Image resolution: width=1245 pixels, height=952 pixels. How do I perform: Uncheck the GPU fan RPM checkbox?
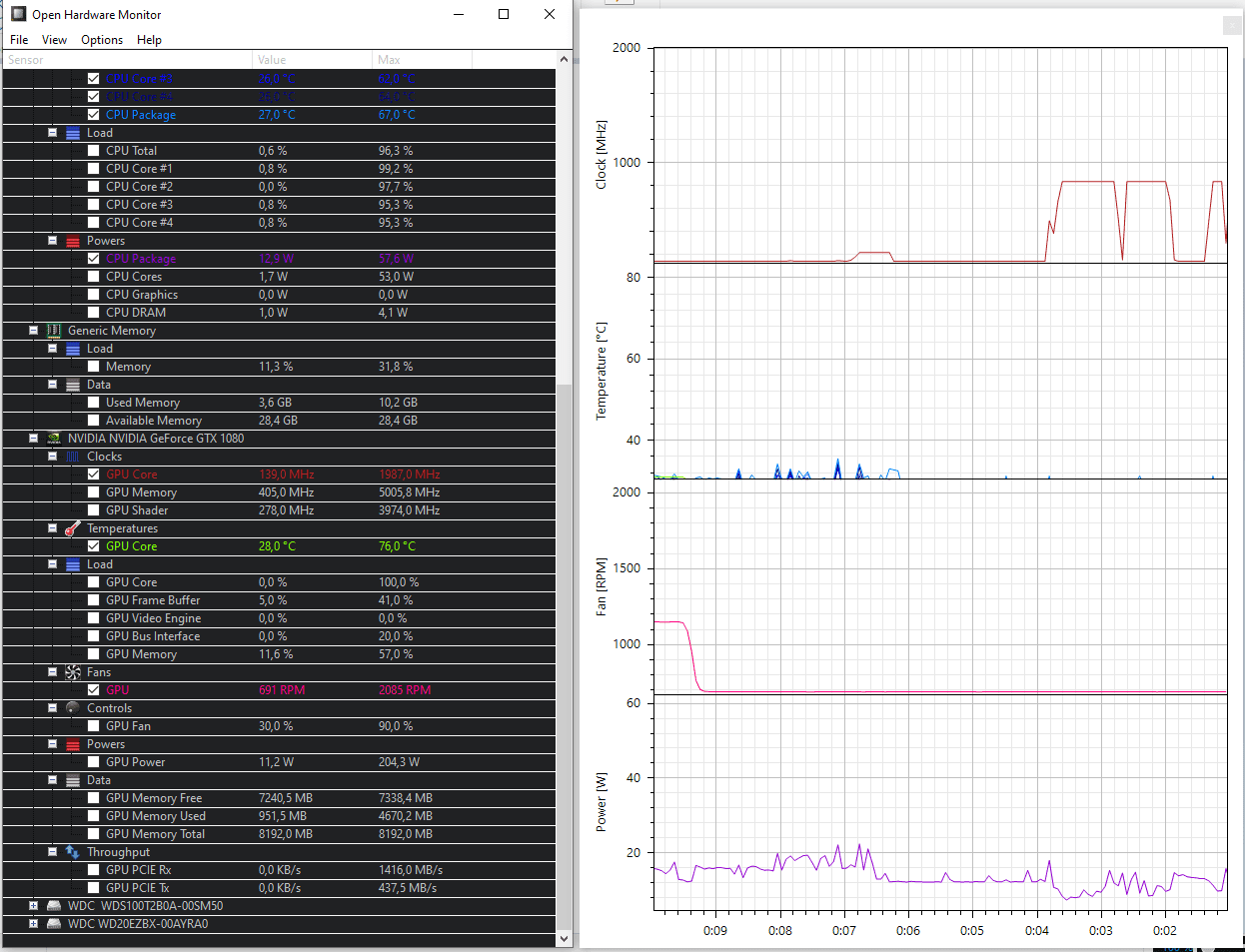click(93, 690)
